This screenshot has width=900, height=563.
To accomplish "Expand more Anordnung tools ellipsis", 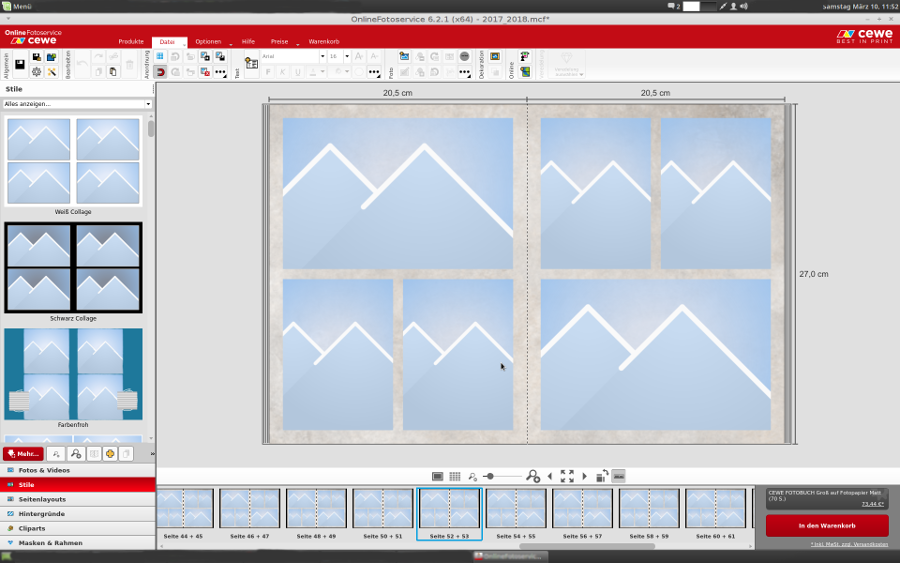I will [x=220, y=72].
